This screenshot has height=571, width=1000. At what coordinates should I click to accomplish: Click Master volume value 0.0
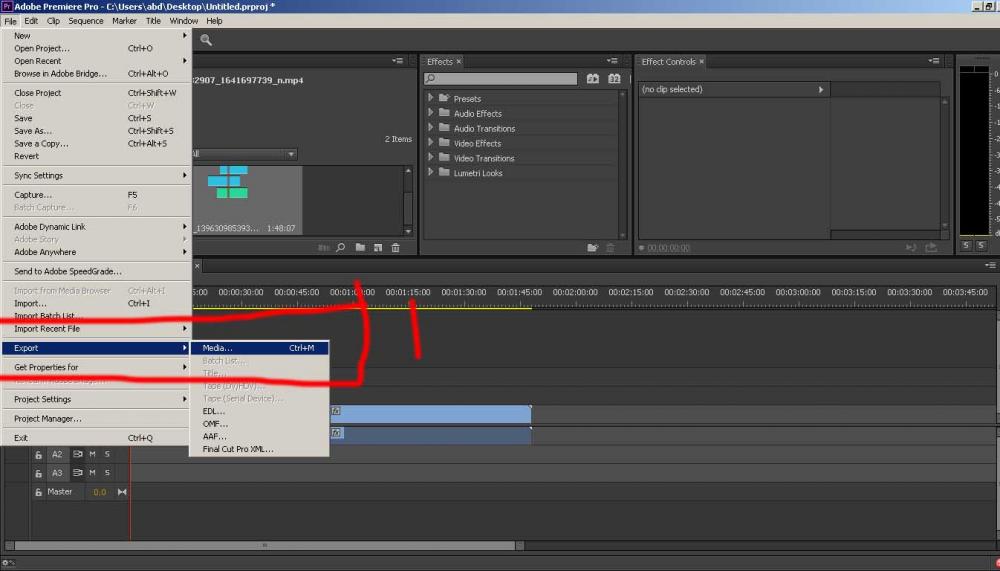tap(99, 492)
